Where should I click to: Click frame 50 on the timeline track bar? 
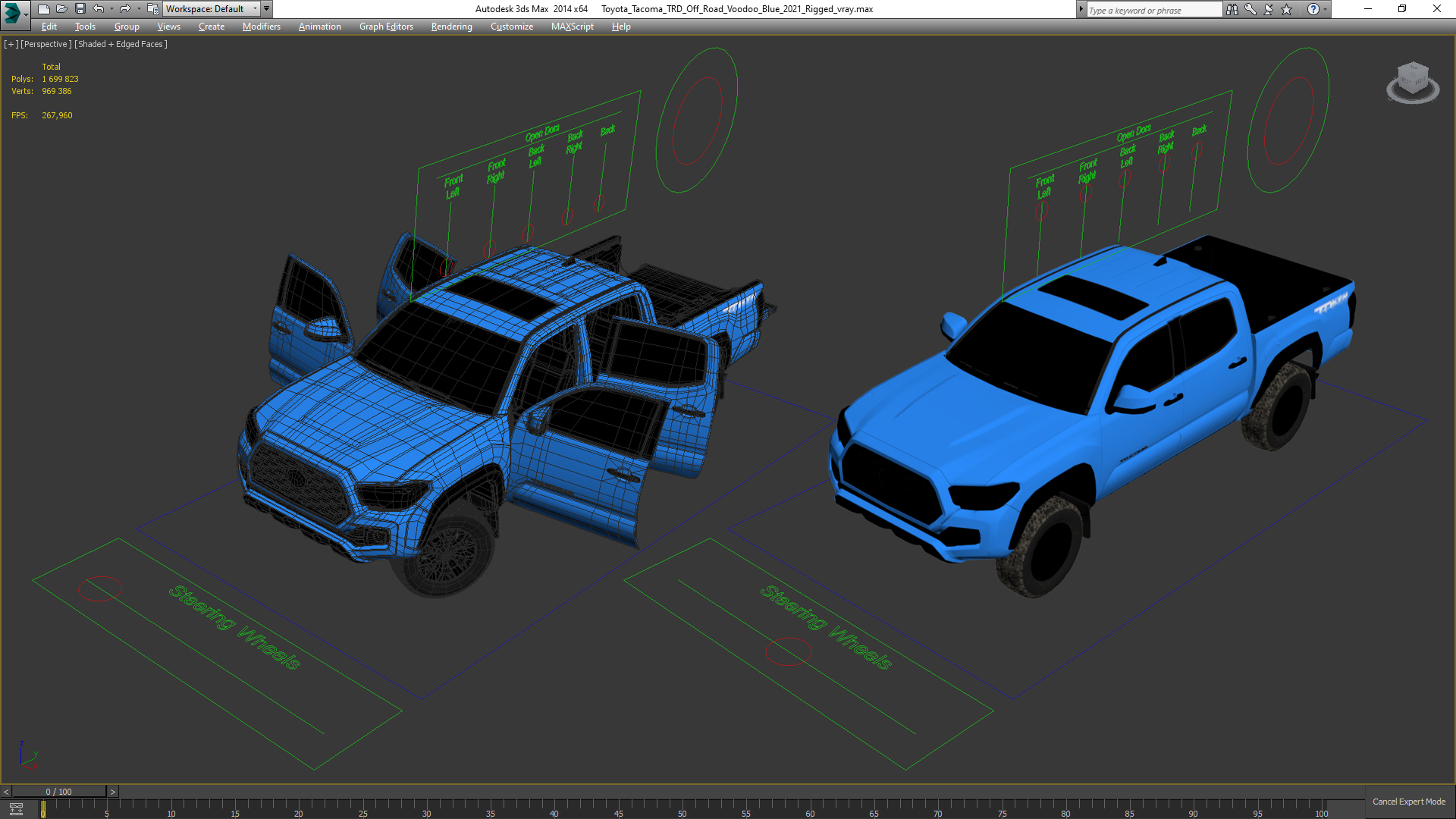pos(682,809)
